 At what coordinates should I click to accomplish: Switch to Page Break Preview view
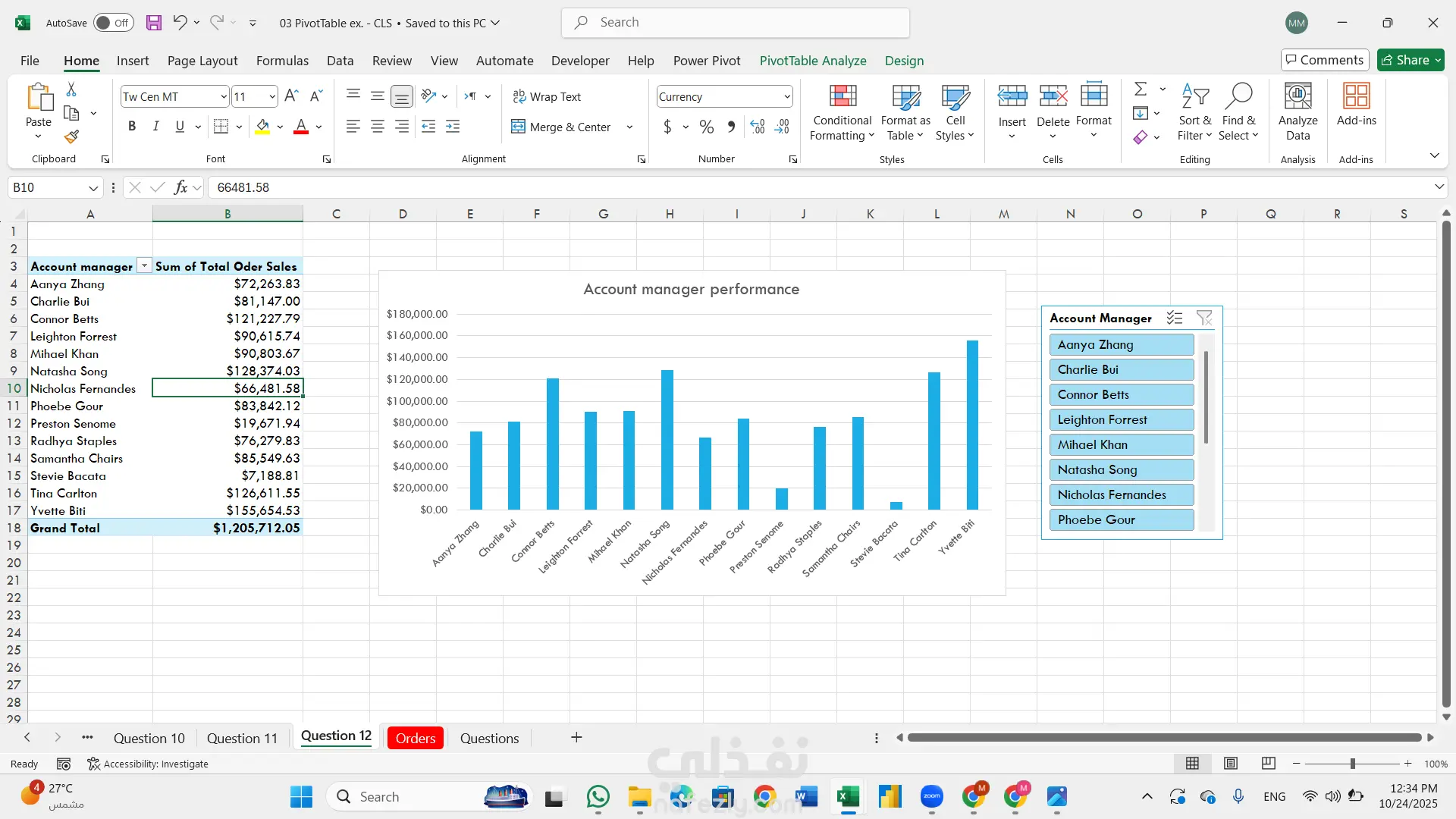[1268, 764]
